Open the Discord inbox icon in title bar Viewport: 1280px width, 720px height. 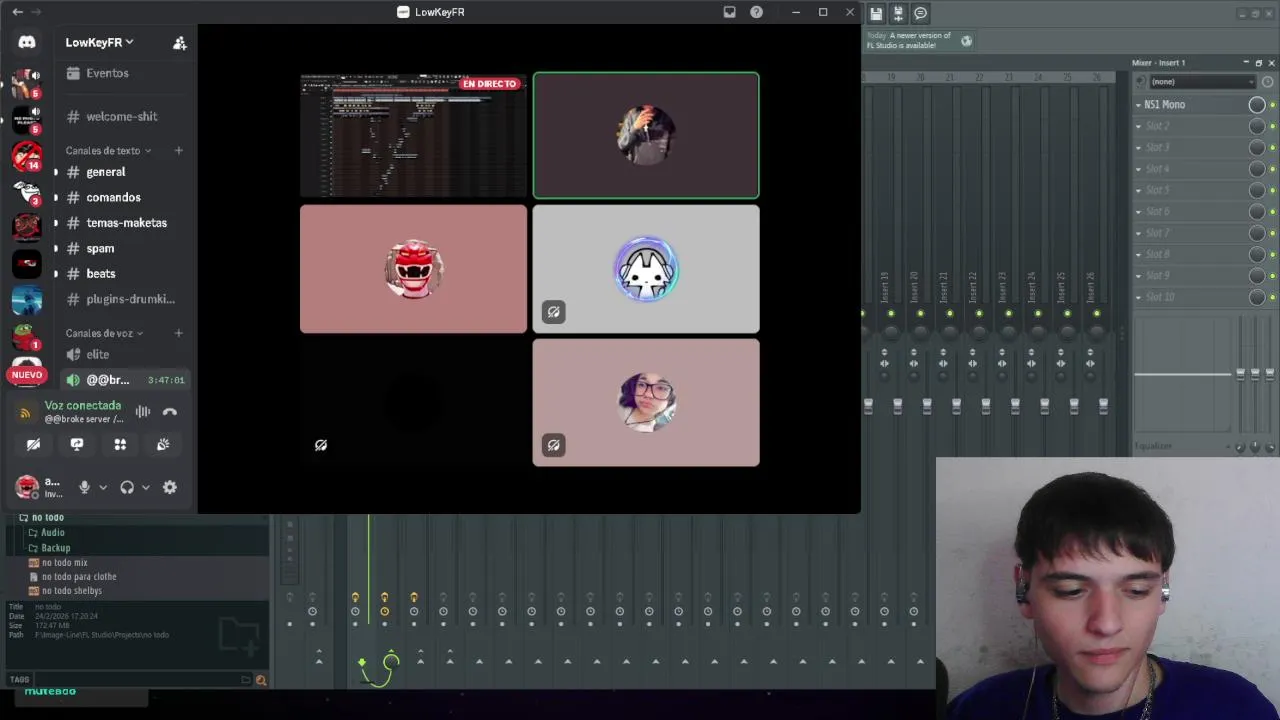[730, 12]
